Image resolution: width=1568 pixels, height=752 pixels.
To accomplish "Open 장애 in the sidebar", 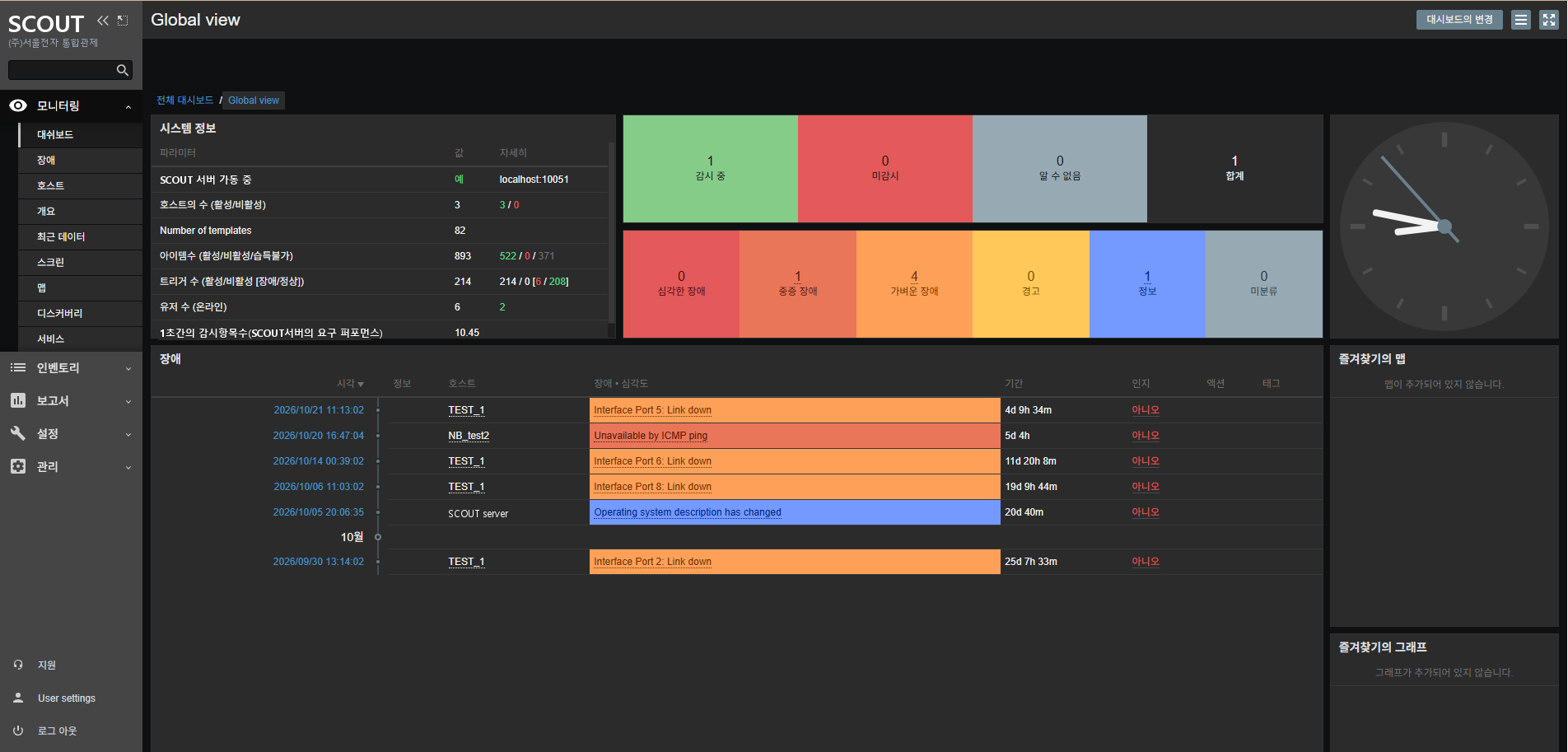I will point(81,160).
